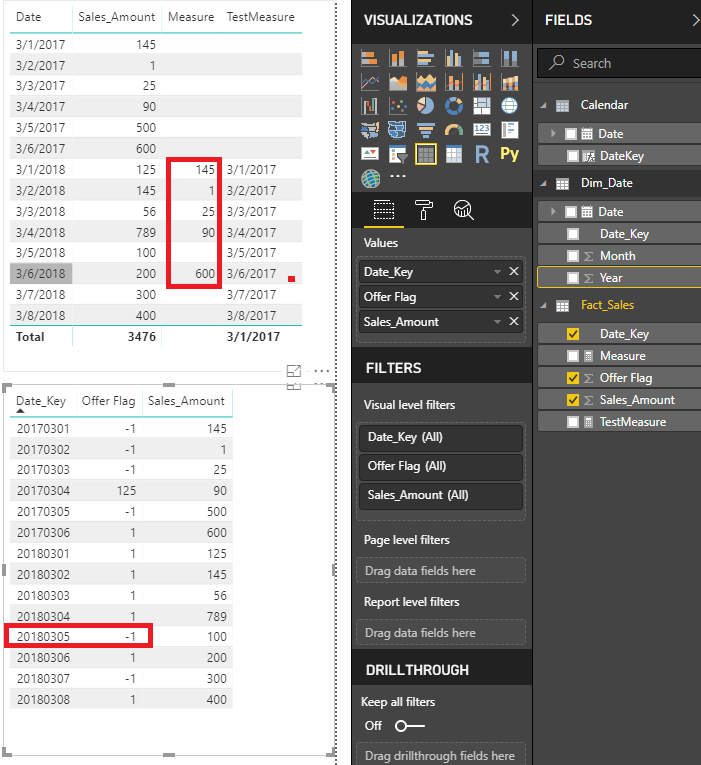Add a Python visual

(510, 154)
